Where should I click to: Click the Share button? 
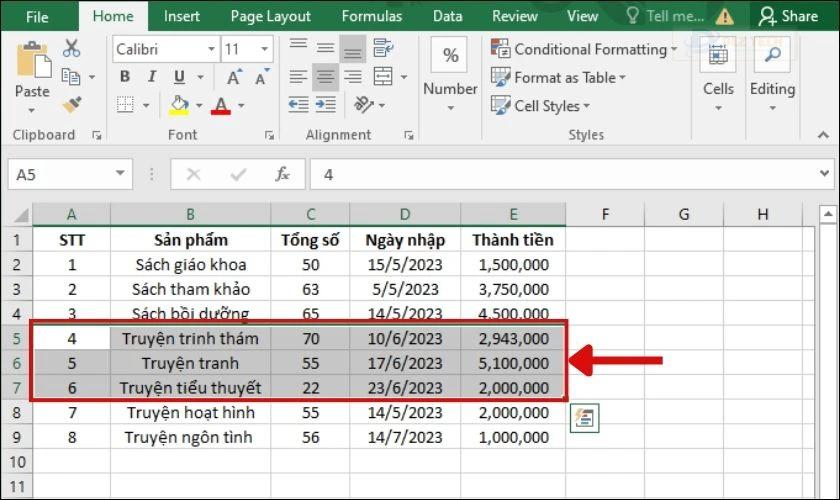[x=788, y=16]
